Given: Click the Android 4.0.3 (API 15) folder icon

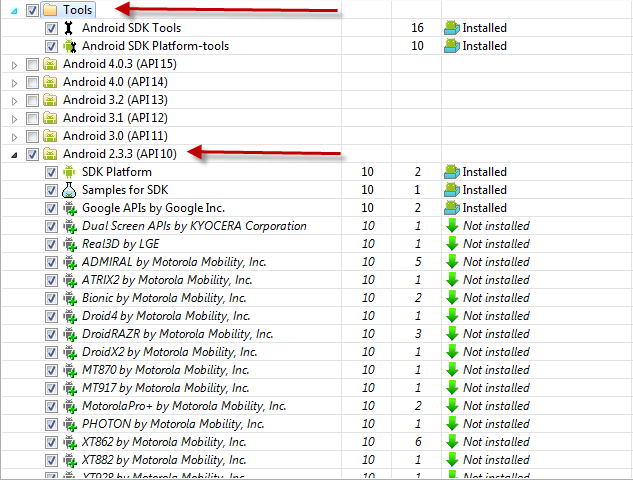Looking at the screenshot, I should [x=50, y=64].
